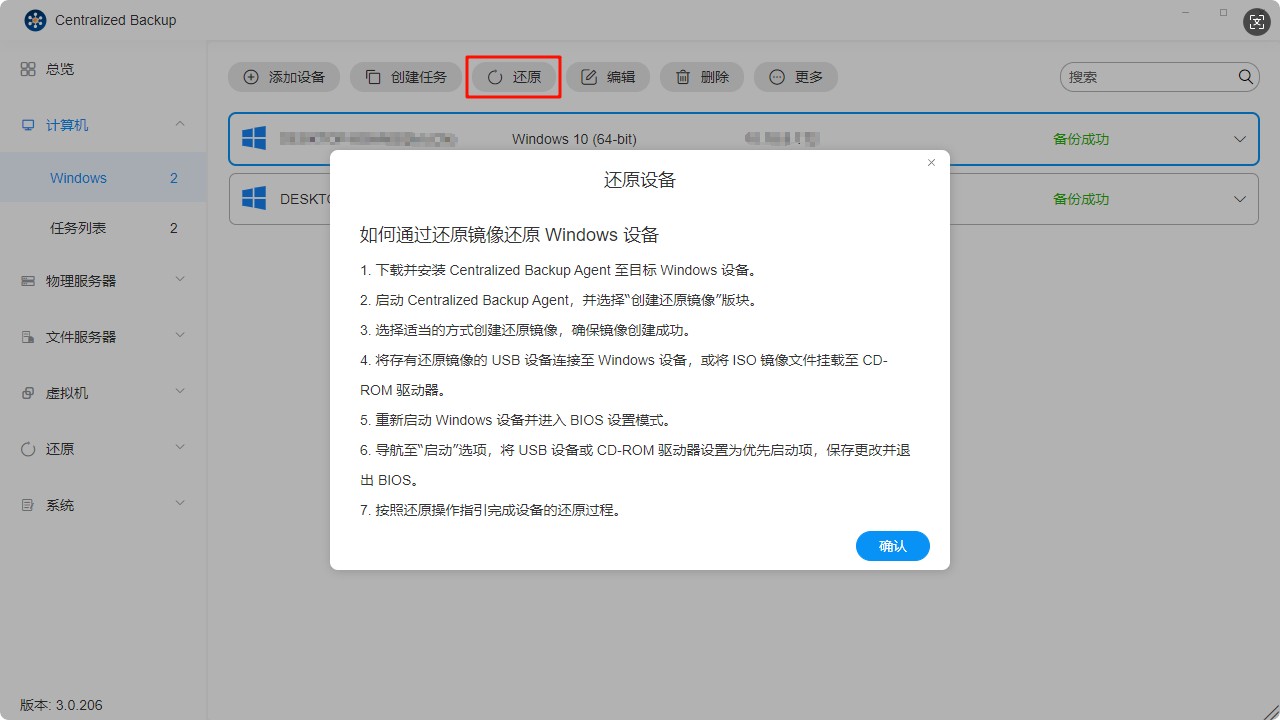This screenshot has height=720, width=1280.
Task: Click the Centralized Backup logo icon
Action: coord(34,19)
